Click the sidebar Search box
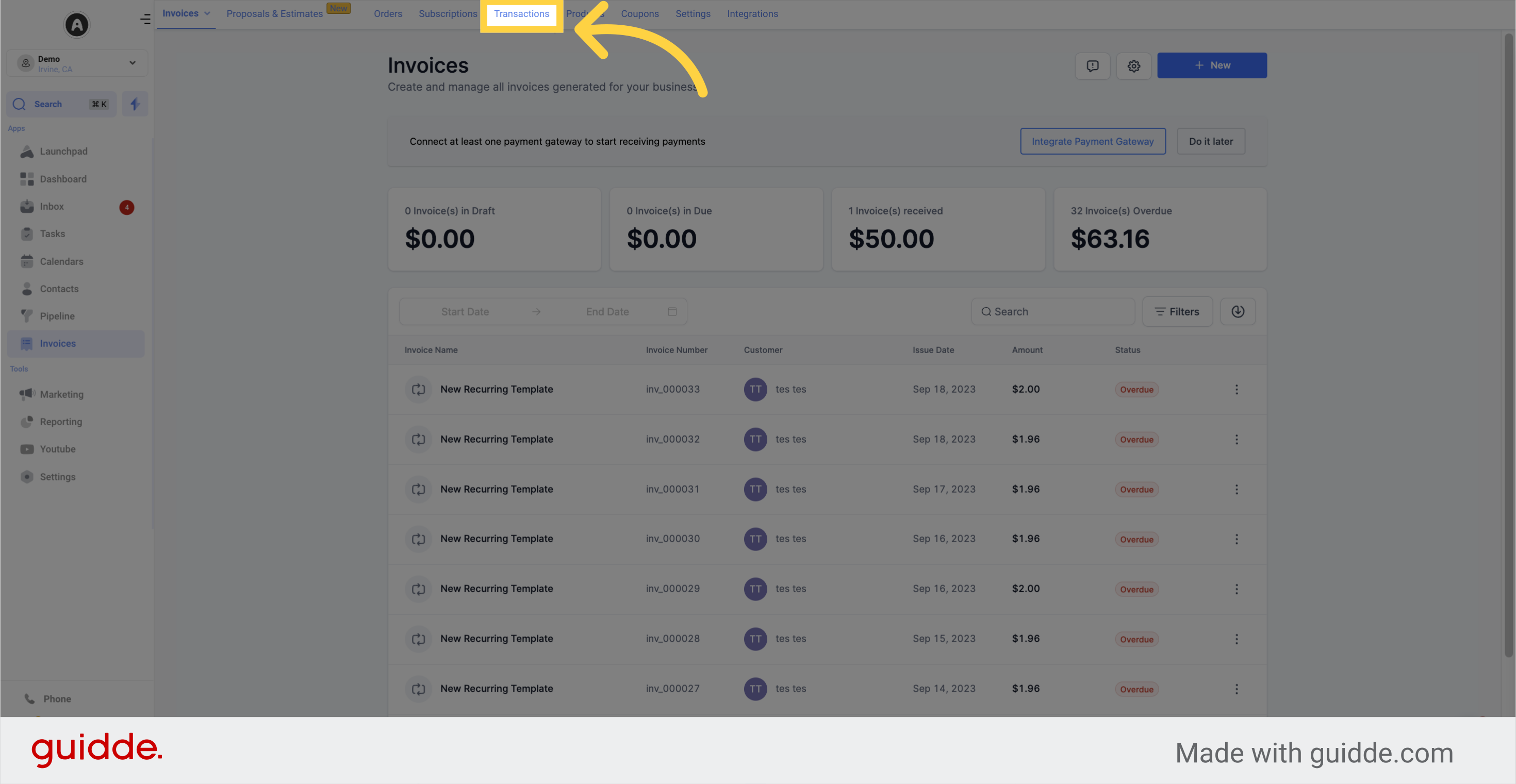This screenshot has width=1516, height=784. pos(61,104)
